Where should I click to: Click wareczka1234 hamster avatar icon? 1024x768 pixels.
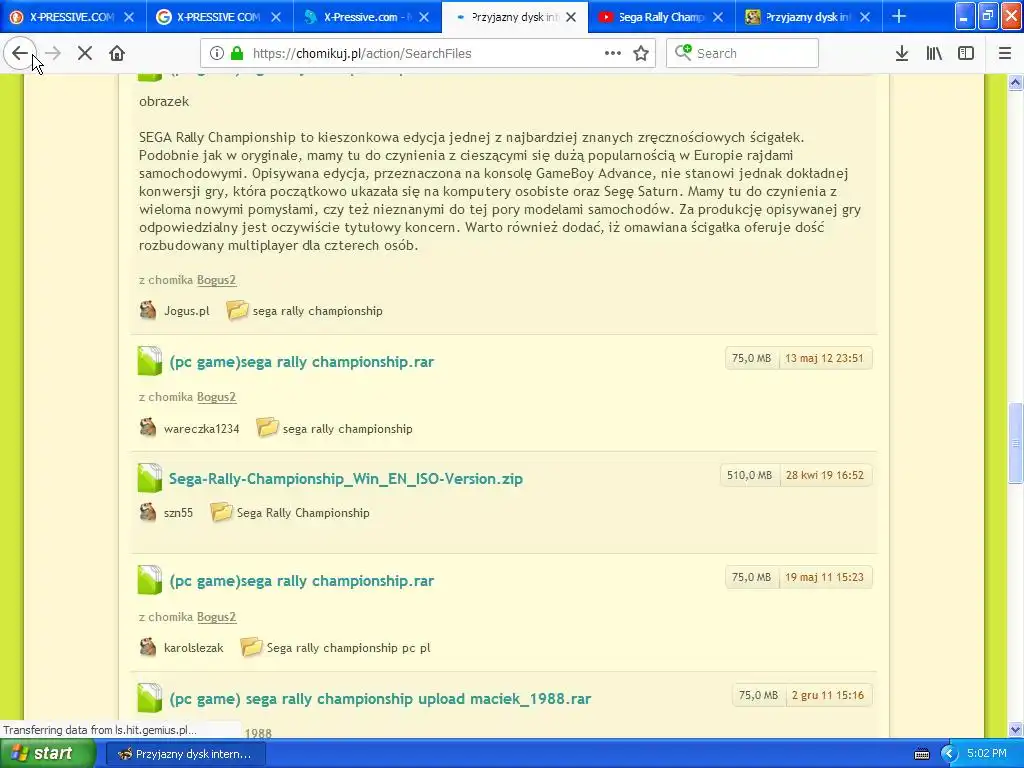[x=148, y=428]
